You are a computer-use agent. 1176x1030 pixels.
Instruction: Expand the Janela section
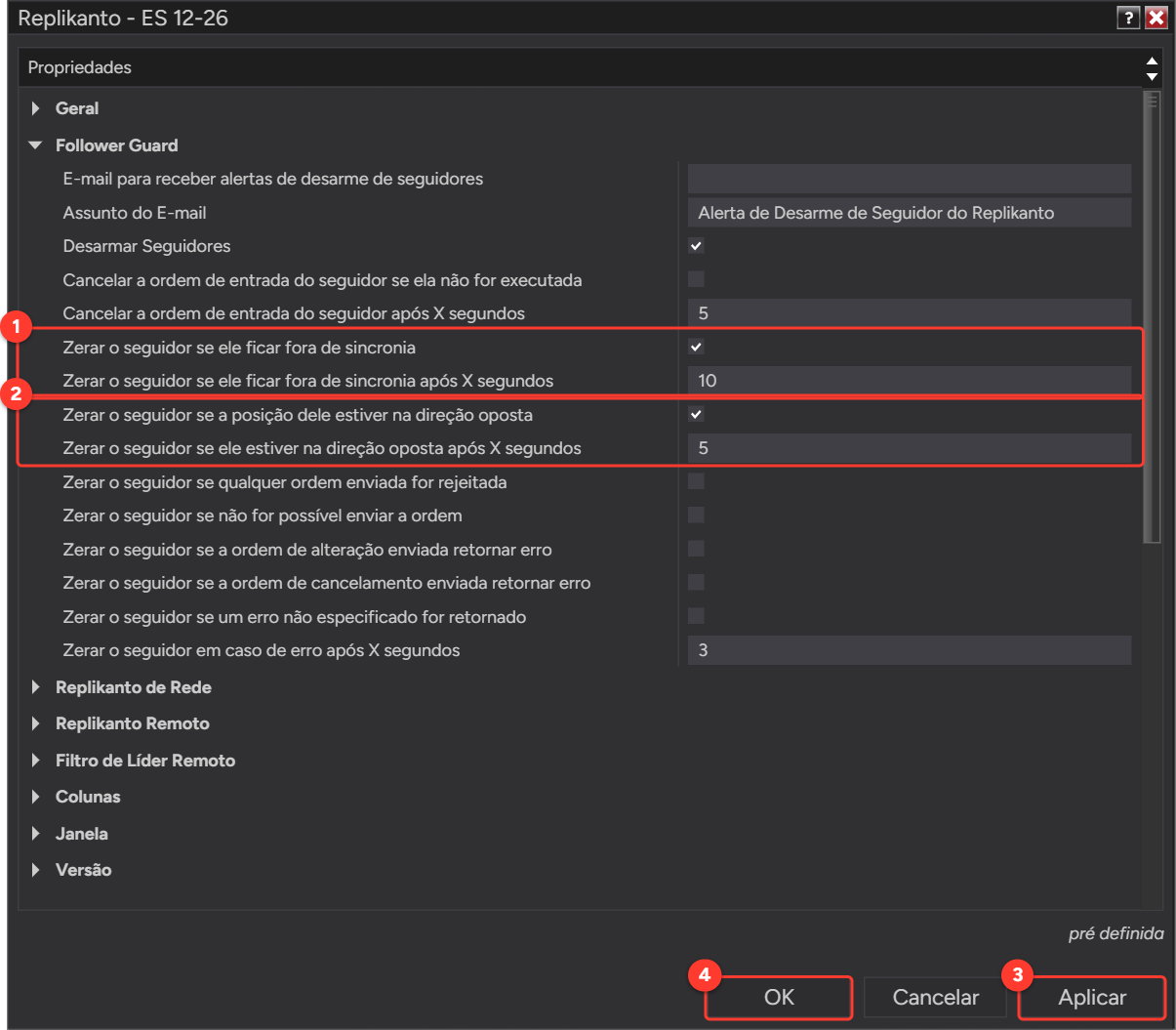(x=36, y=834)
